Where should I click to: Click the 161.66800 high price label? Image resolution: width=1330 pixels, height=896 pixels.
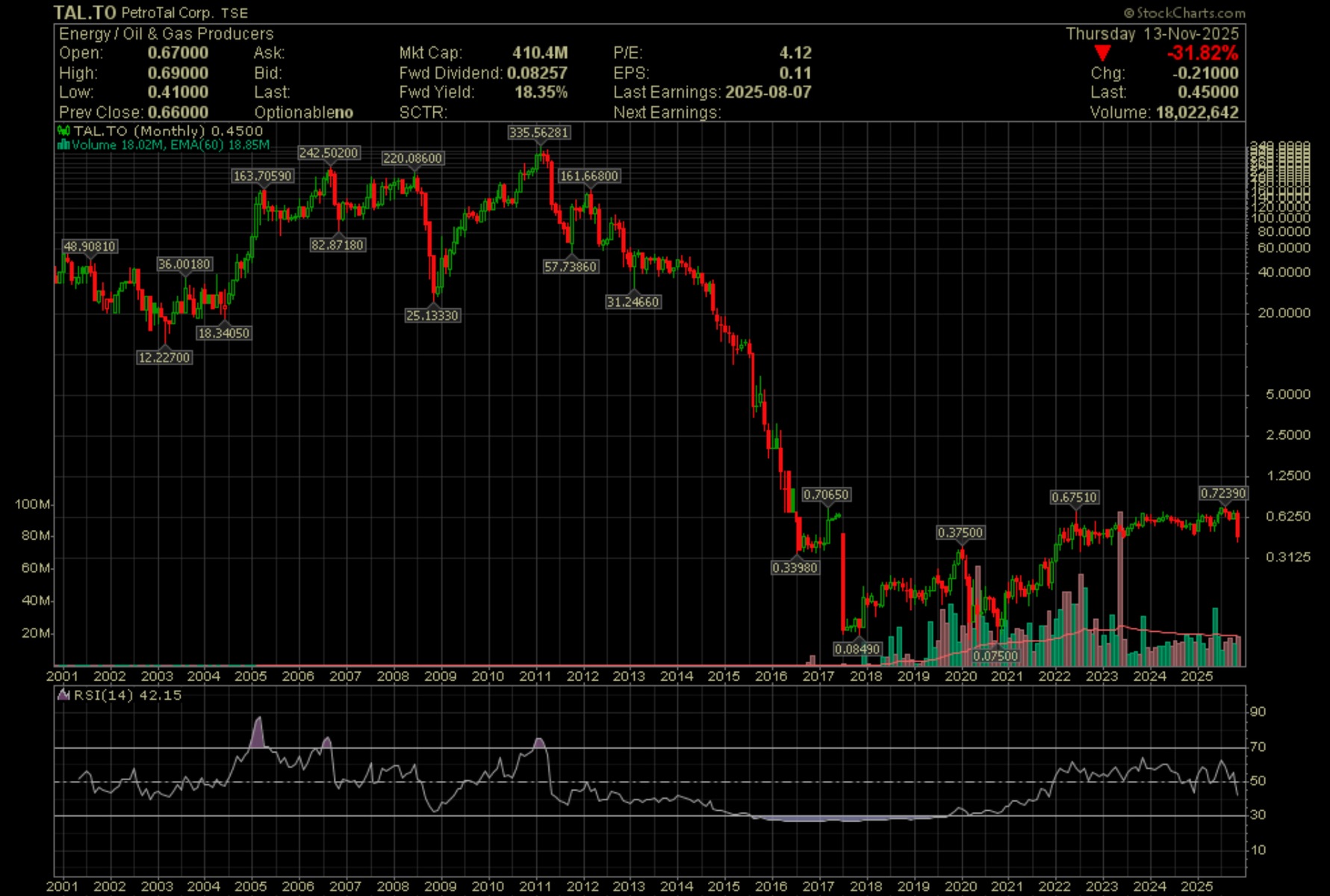(589, 176)
